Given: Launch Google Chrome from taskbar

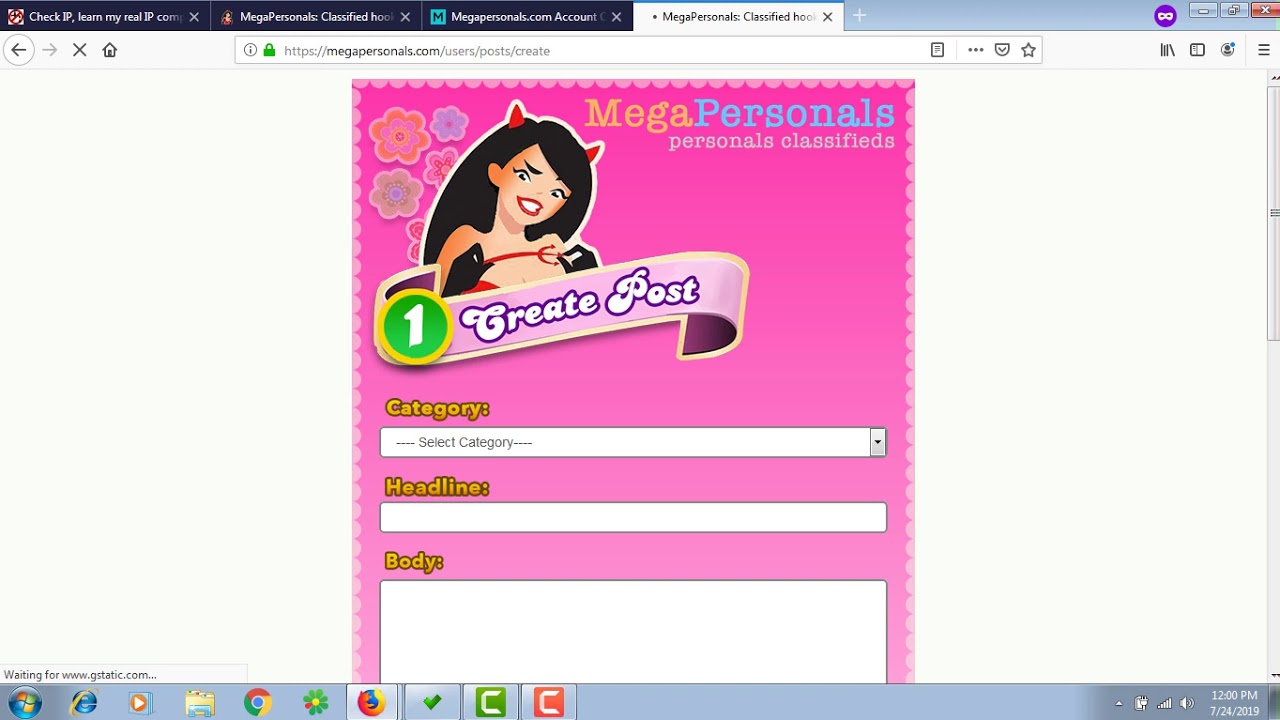Looking at the screenshot, I should 257,703.
